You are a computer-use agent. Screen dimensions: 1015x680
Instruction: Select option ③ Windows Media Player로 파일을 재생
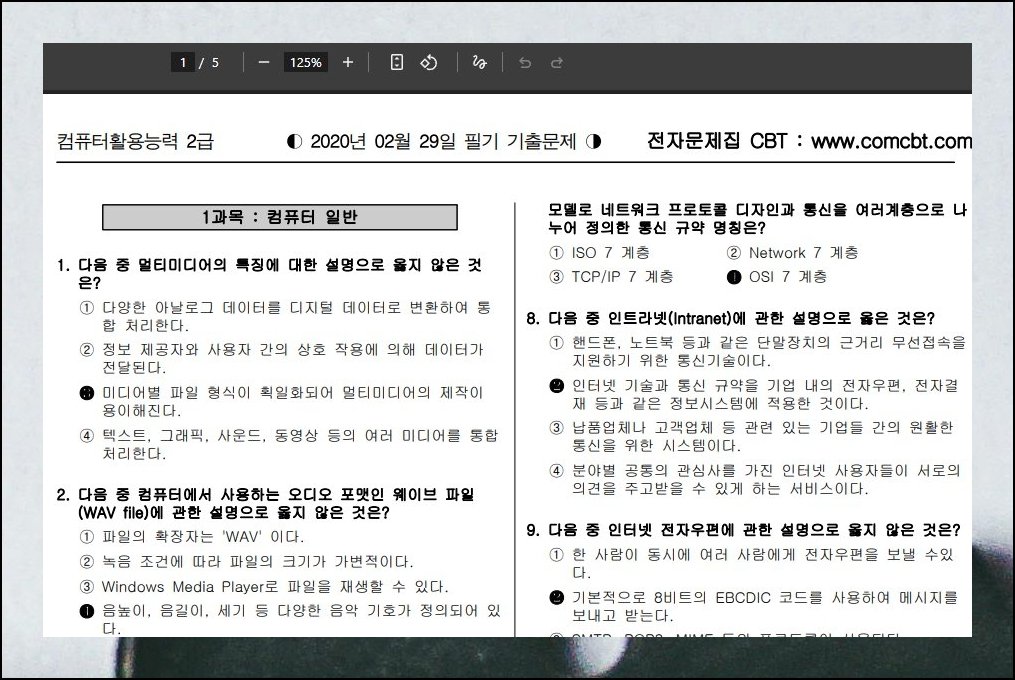[263, 586]
